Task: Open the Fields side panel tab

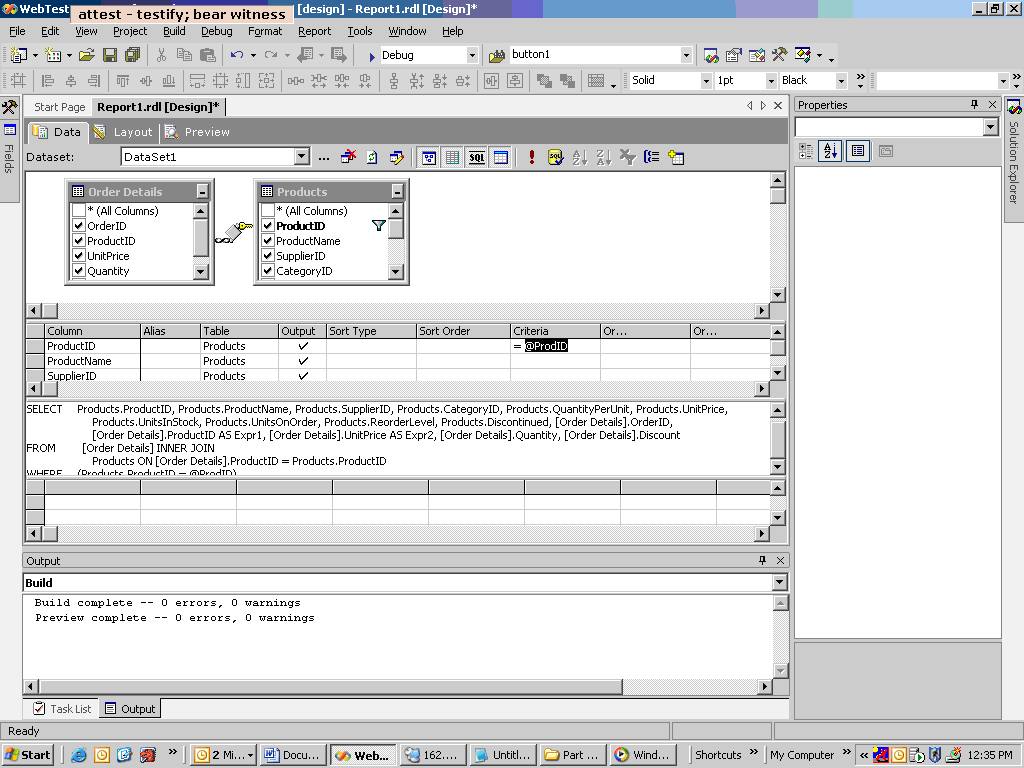Action: pos(9,150)
